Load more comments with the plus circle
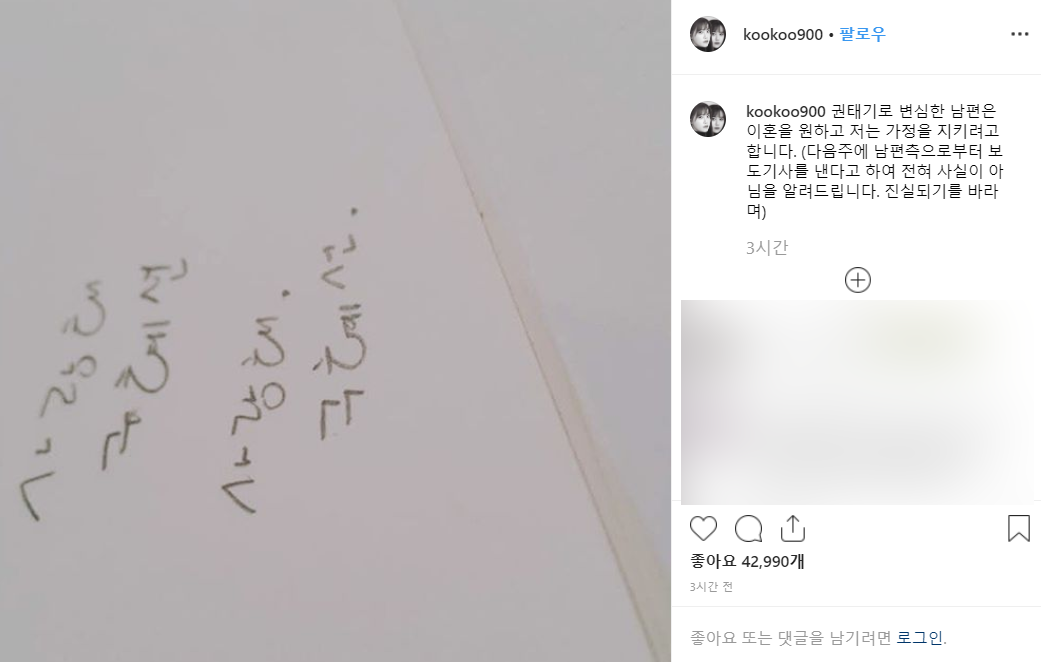This screenshot has height=662, width=1041. (x=858, y=280)
